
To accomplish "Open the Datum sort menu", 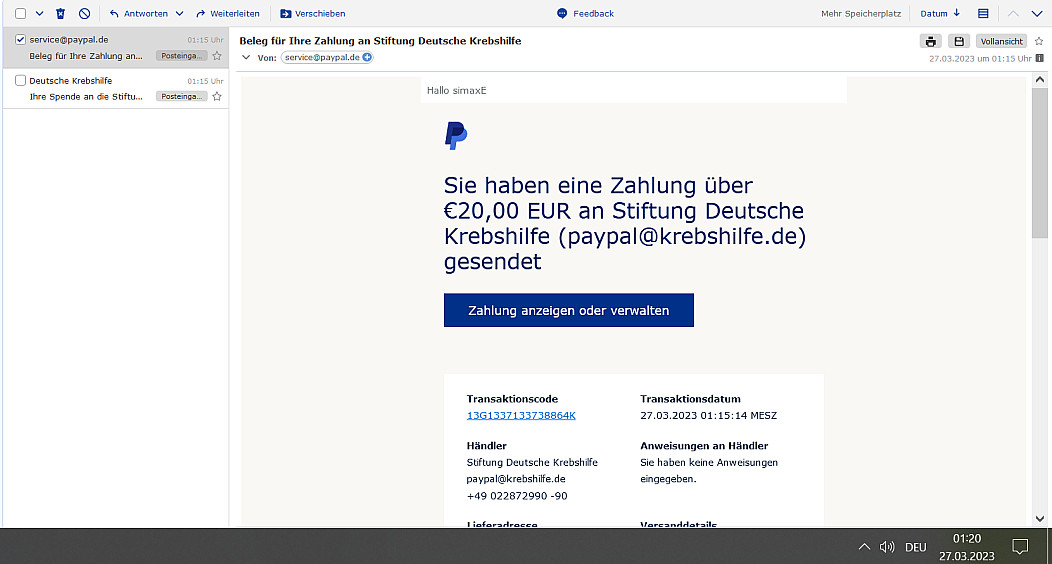I will (940, 14).
